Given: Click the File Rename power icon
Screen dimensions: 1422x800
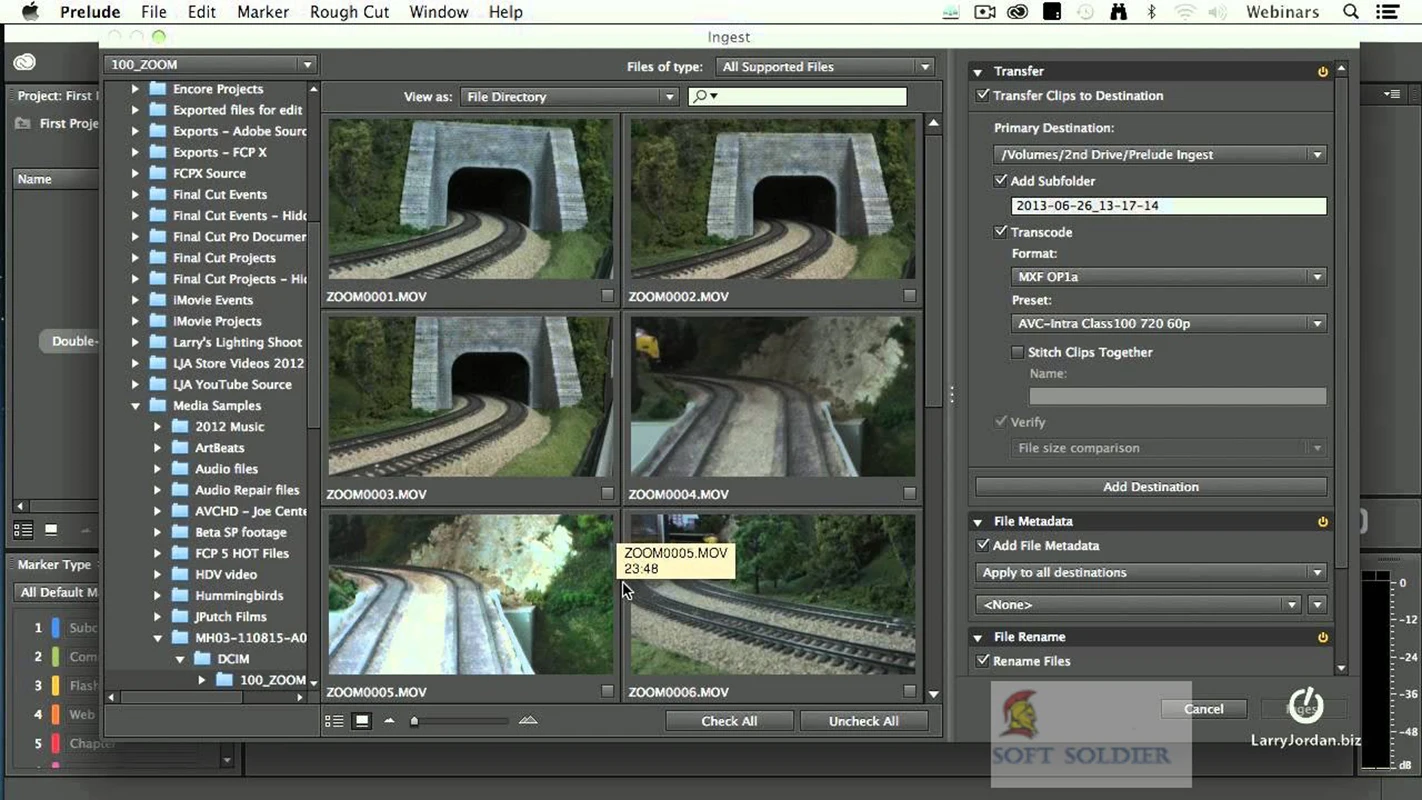Looking at the screenshot, I should pos(1322,637).
